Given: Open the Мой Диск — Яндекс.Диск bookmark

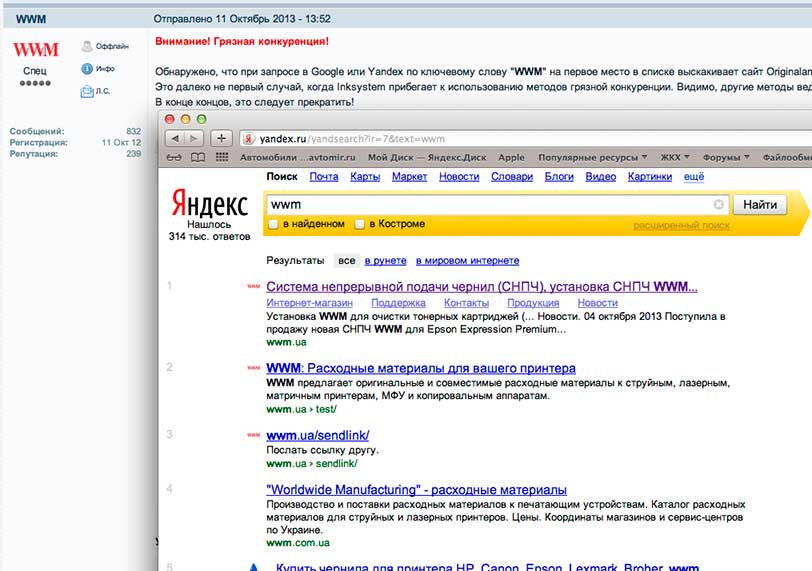Looking at the screenshot, I should point(427,157).
